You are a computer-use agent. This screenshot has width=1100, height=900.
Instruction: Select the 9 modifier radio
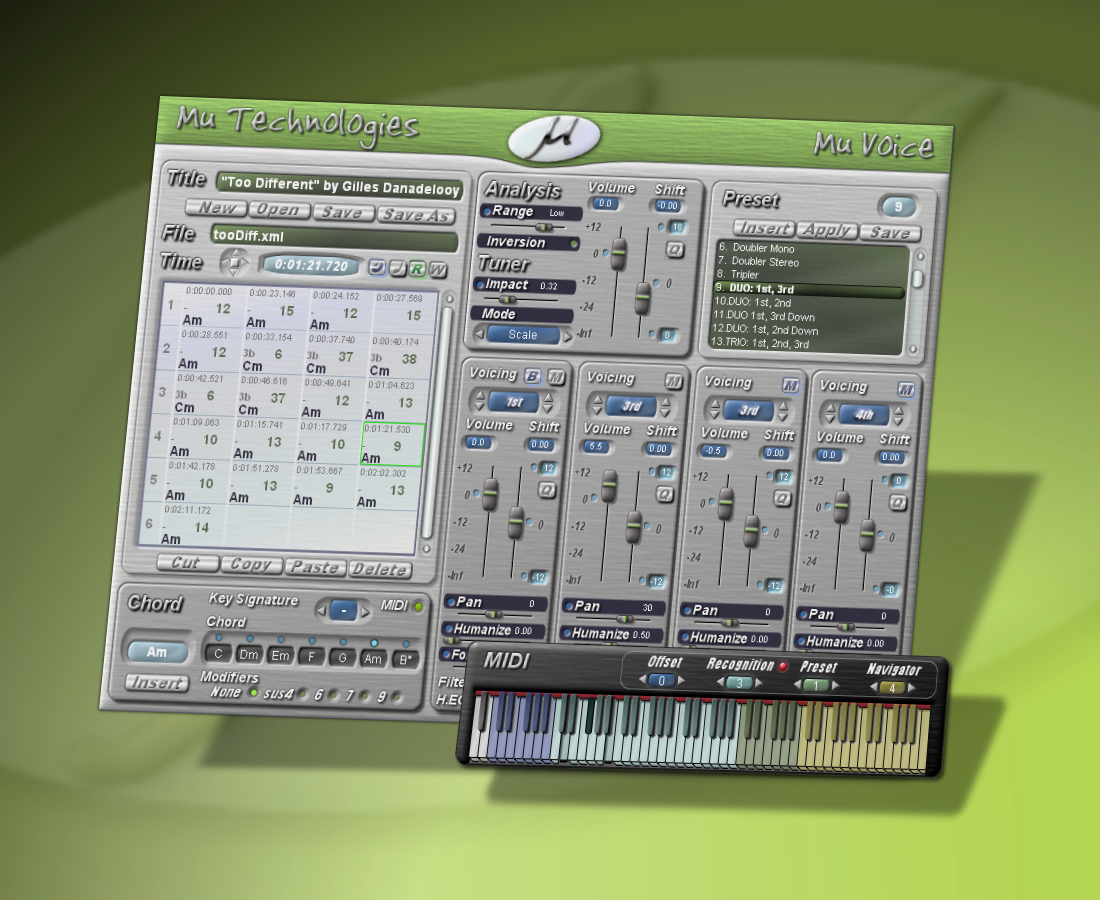[x=397, y=697]
